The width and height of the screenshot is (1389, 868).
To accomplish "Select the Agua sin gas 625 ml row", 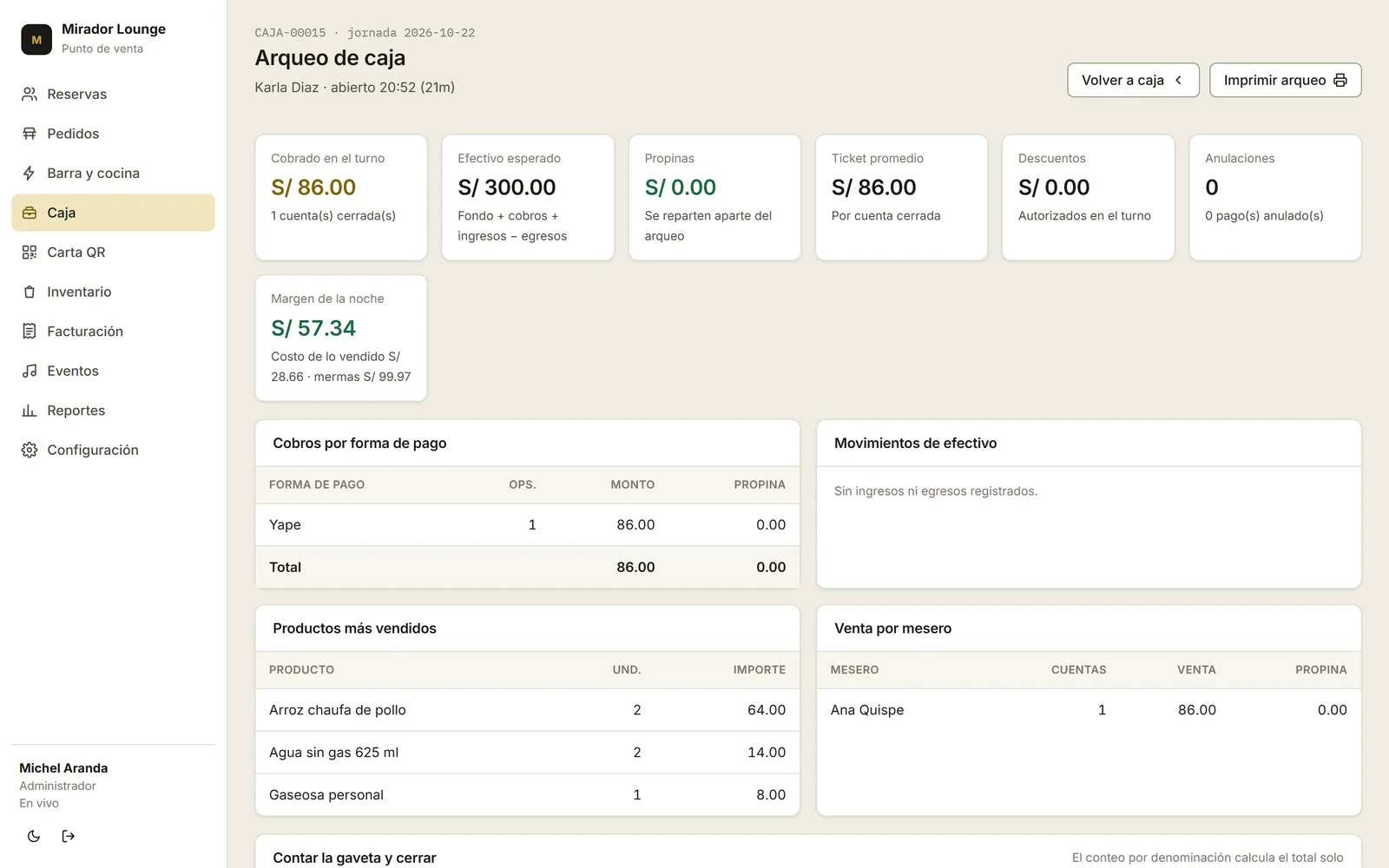I will (x=527, y=753).
